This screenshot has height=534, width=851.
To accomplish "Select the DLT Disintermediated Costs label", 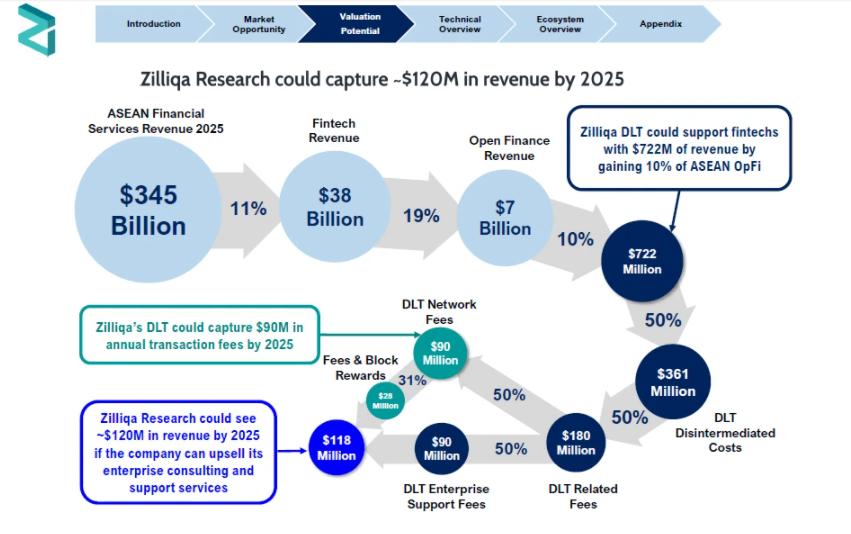I will (x=725, y=433).
